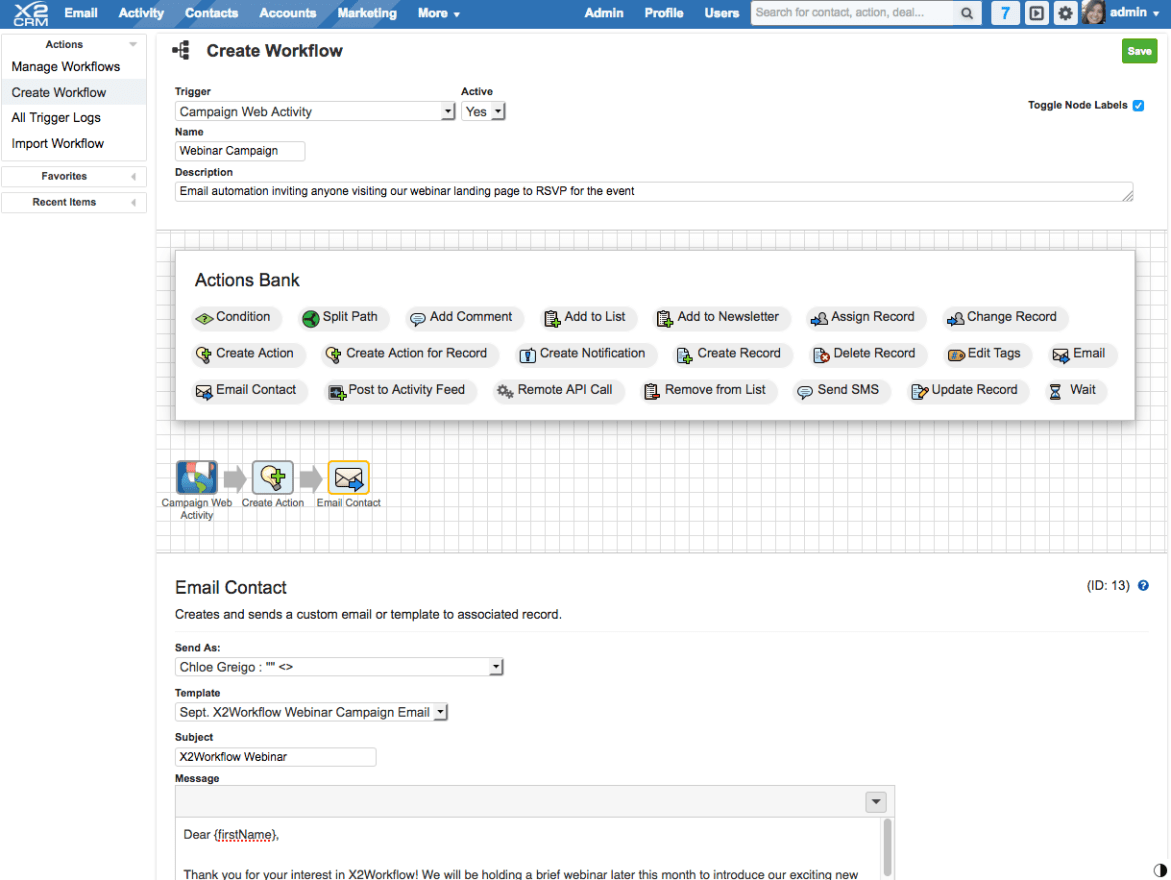Click the play widget icon in header

1037,13
